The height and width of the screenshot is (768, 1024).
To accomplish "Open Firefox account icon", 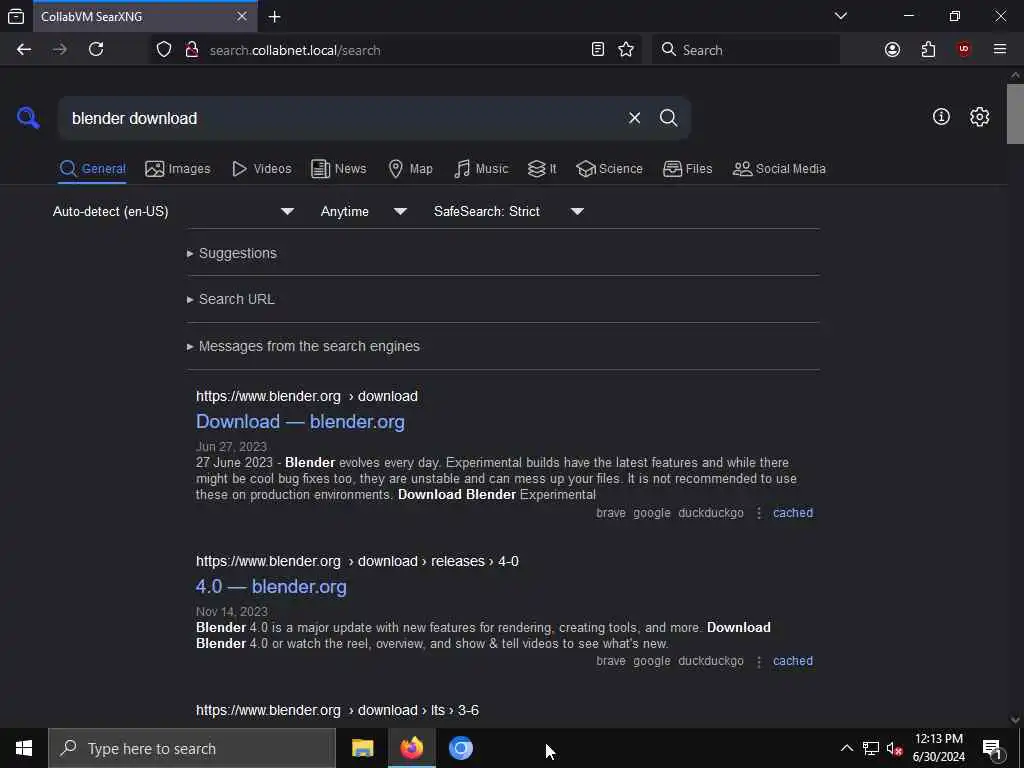I will point(892,50).
